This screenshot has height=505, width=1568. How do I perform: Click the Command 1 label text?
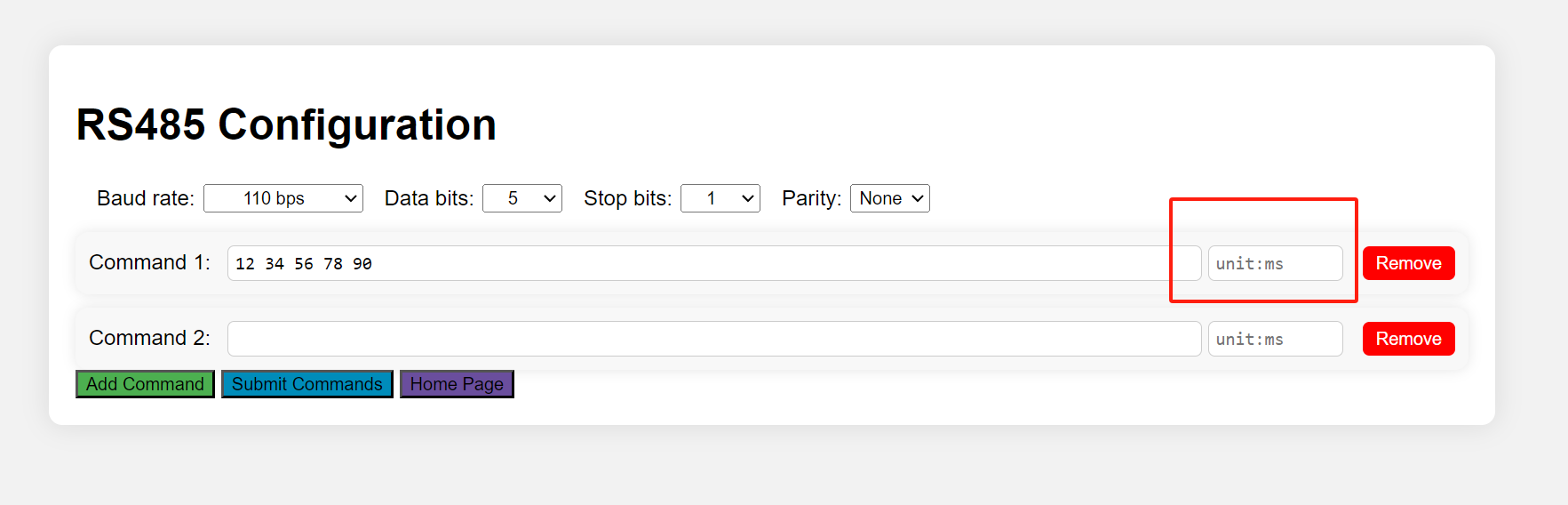[x=149, y=262]
